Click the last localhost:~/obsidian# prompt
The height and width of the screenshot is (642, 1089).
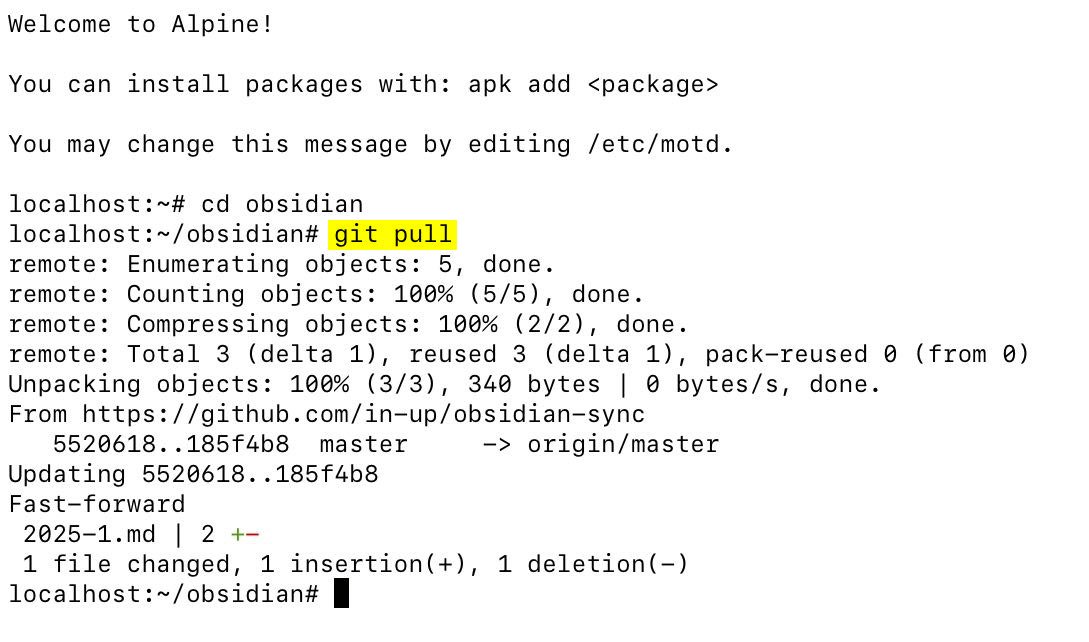click(x=163, y=594)
